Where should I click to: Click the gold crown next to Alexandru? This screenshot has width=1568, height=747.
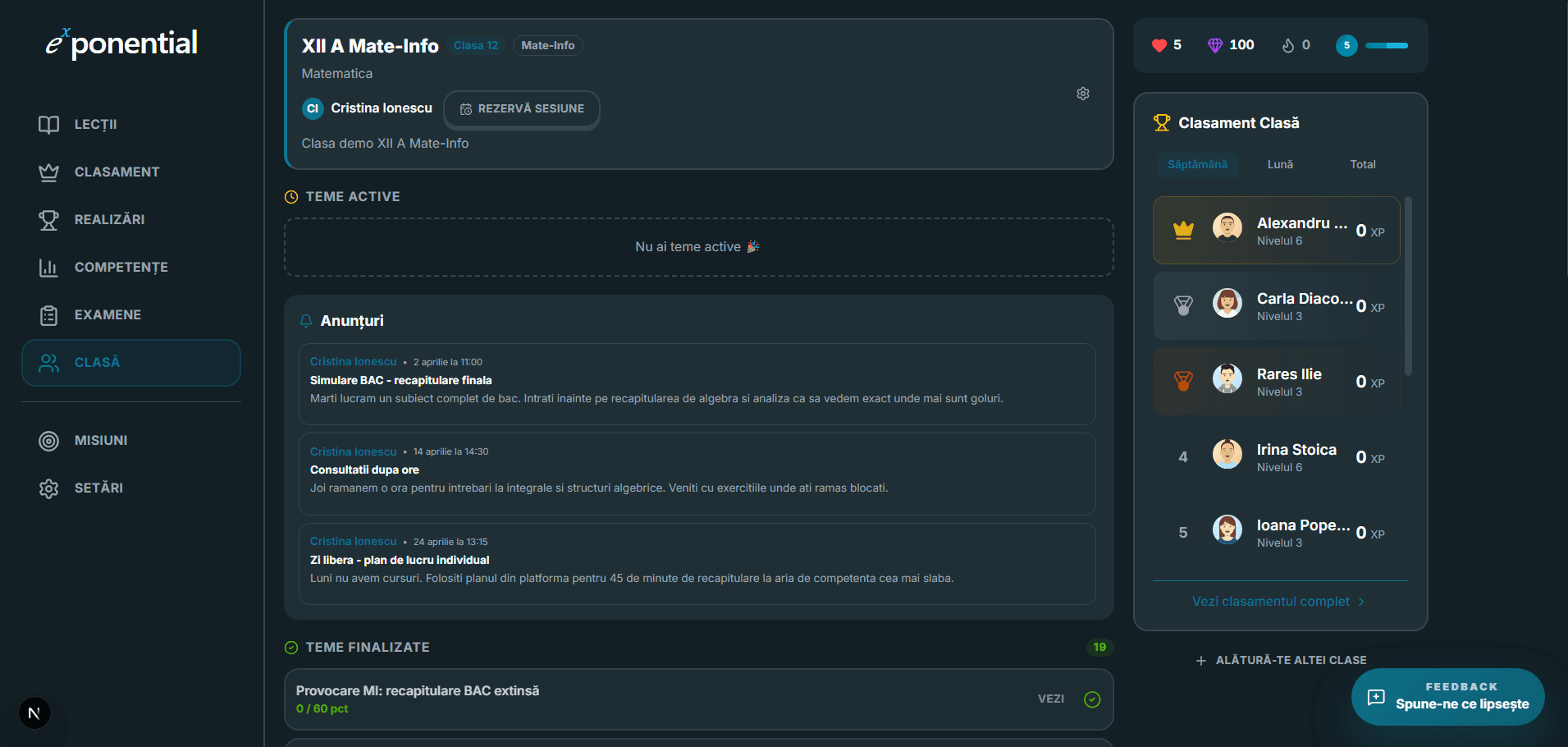1183,230
